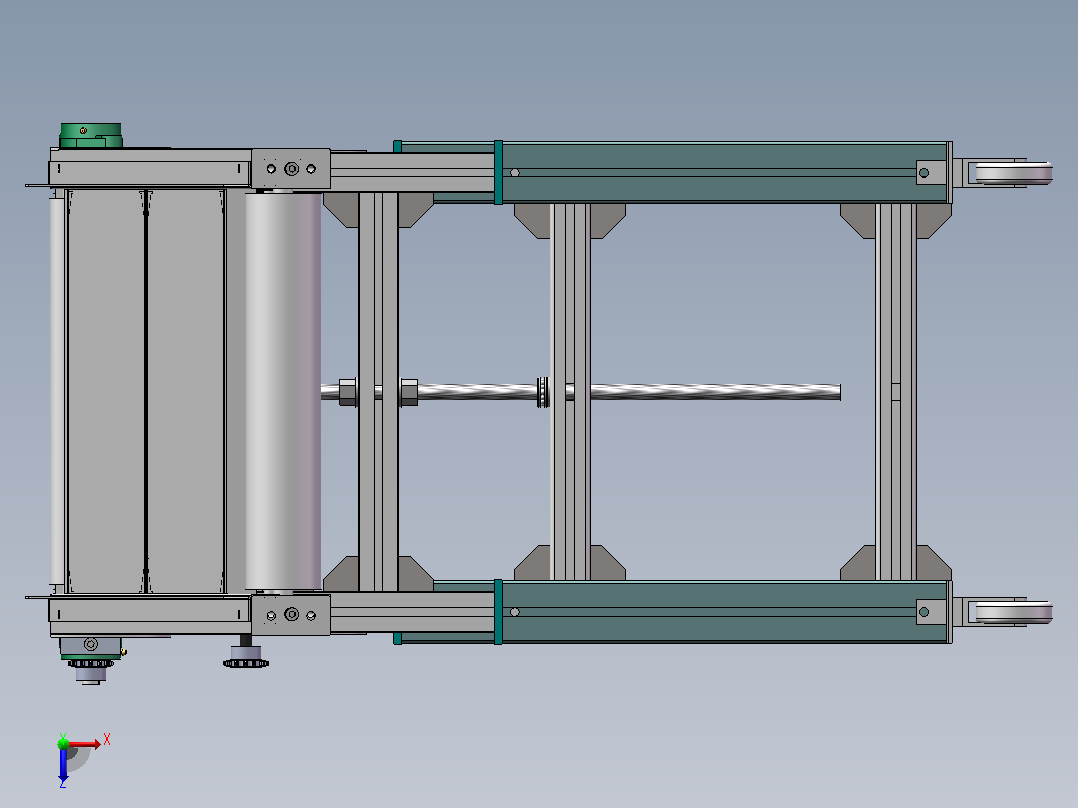Select the right conveyor belt panel
This screenshot has width=1078, height=808.
pos(186,391)
